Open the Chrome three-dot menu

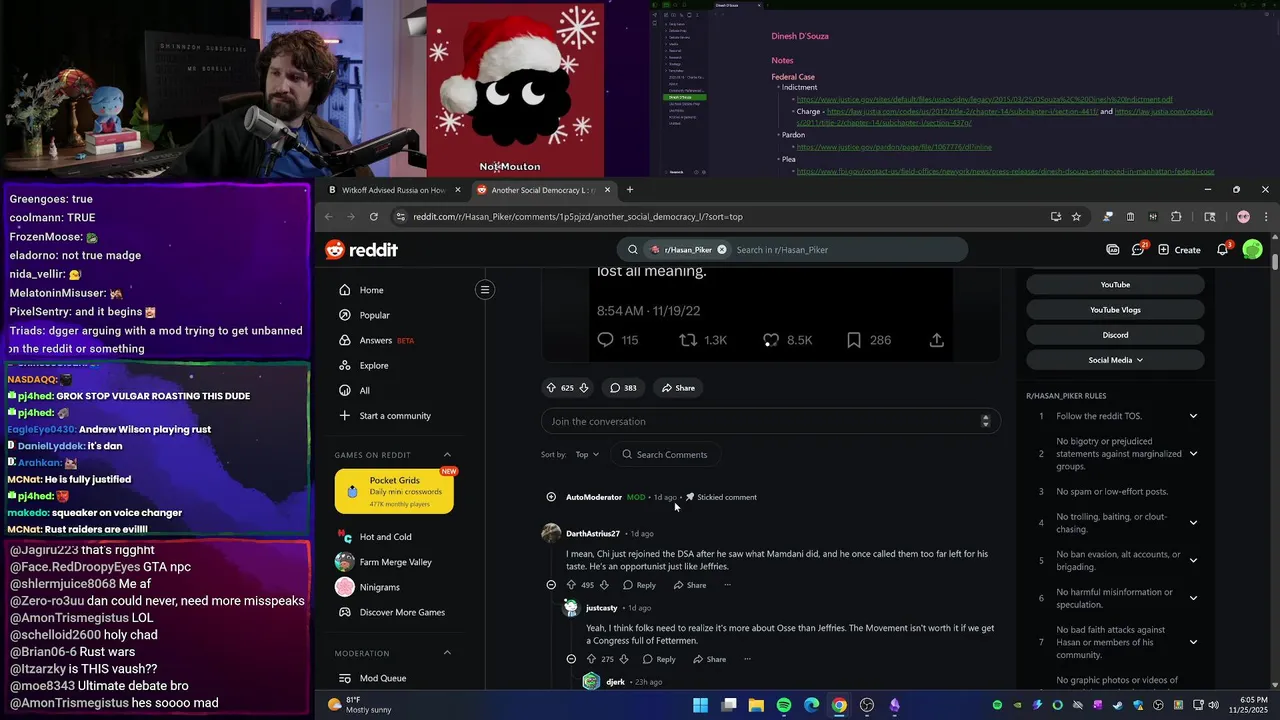(x=1266, y=216)
